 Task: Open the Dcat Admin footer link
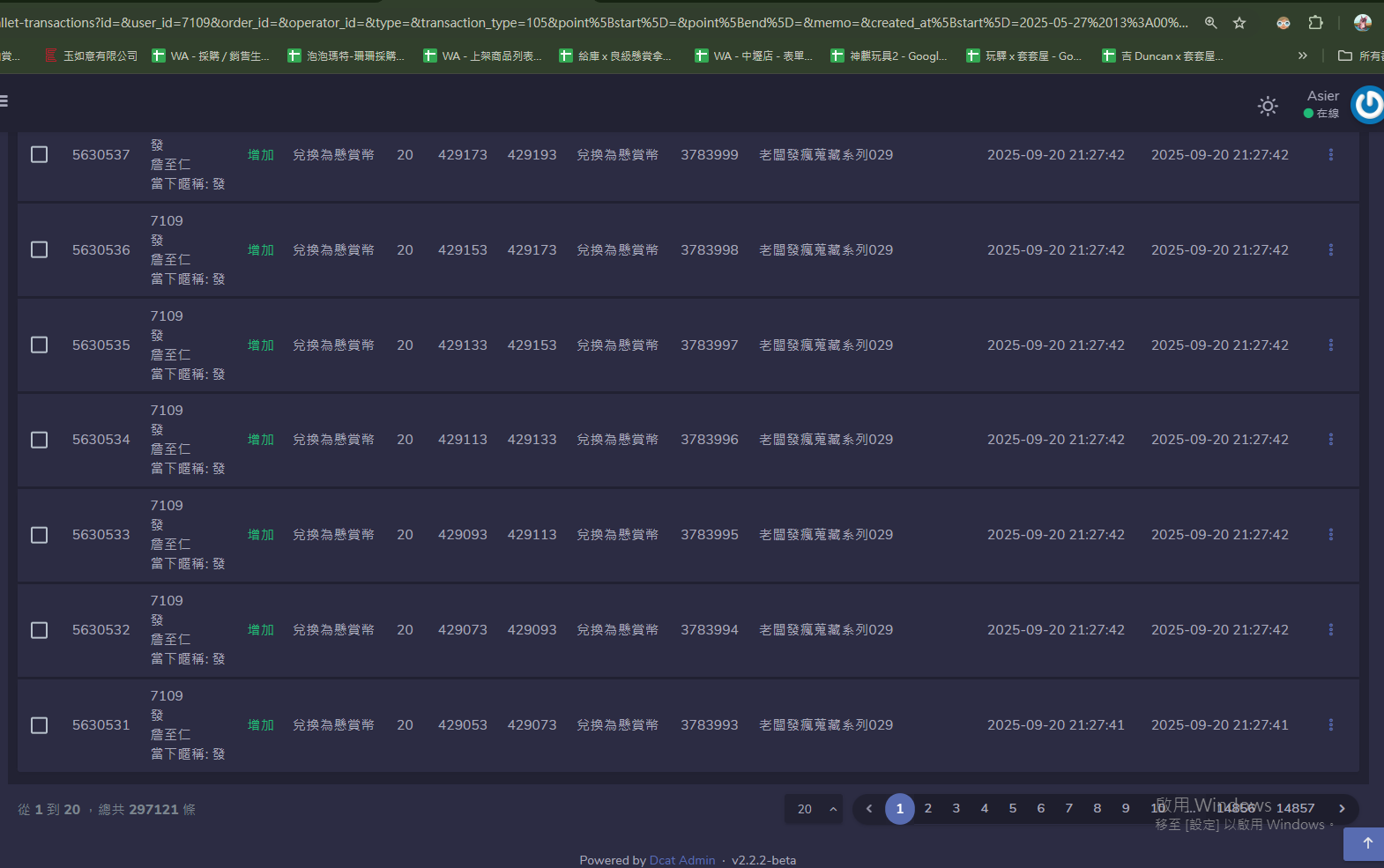(681, 860)
